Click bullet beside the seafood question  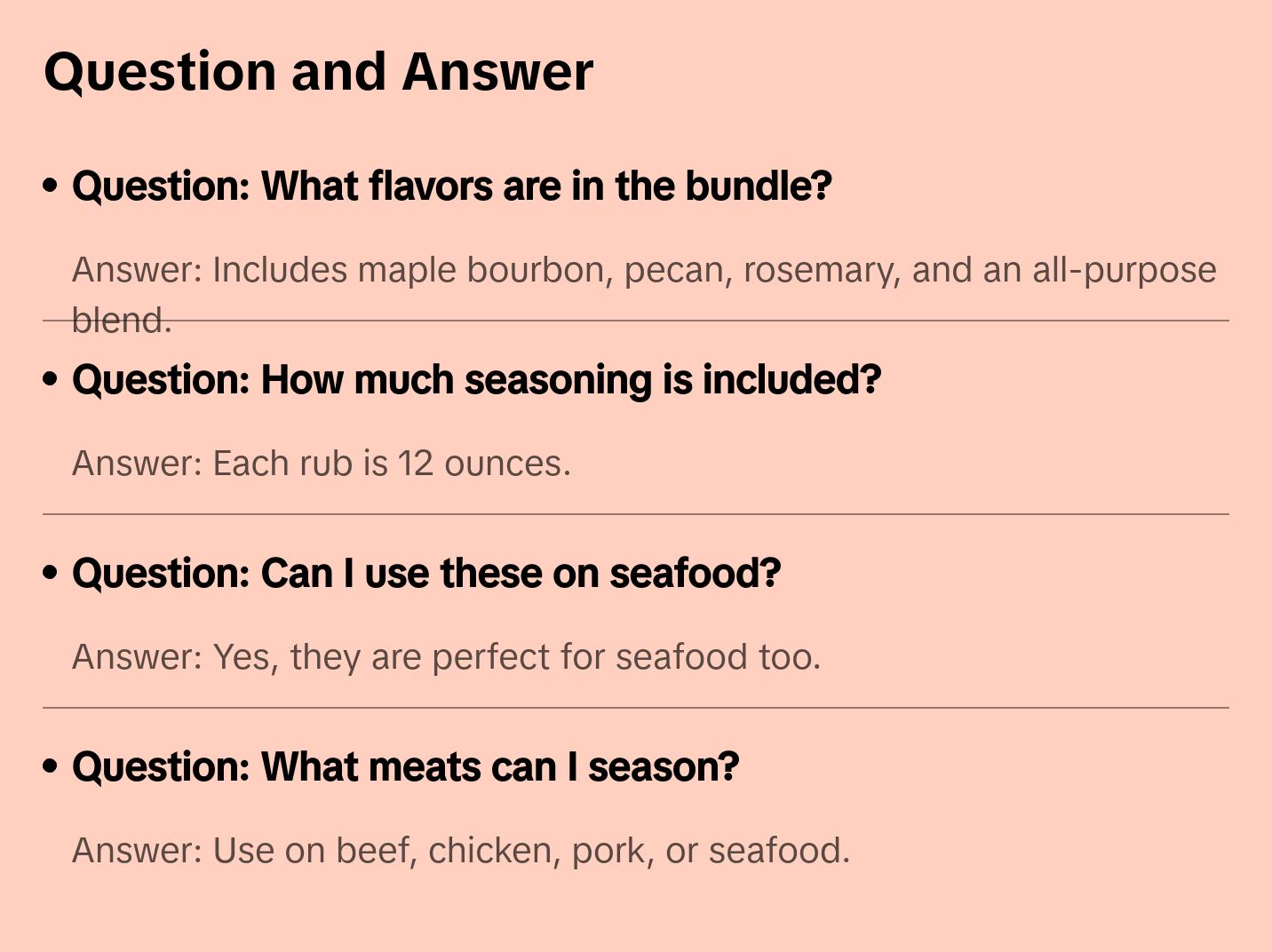pyautogui.click(x=51, y=573)
